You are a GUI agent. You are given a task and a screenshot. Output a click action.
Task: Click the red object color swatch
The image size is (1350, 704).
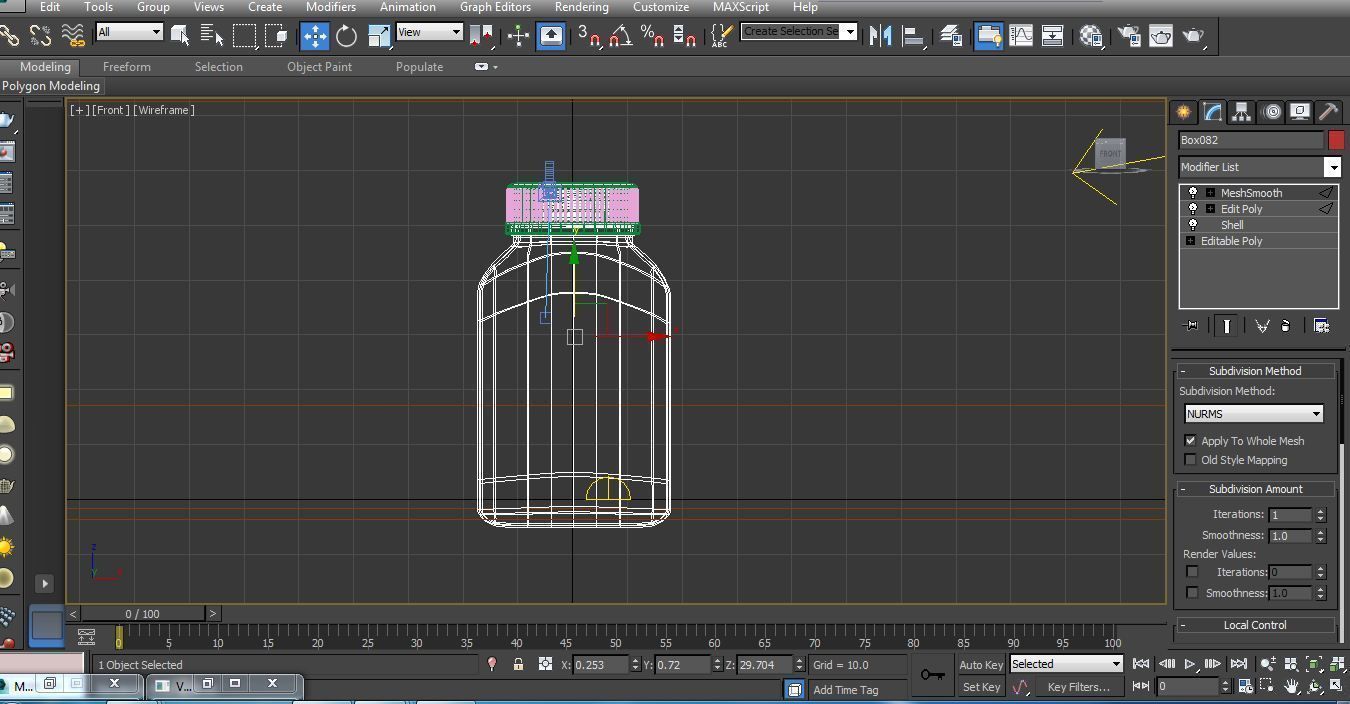(1336, 140)
